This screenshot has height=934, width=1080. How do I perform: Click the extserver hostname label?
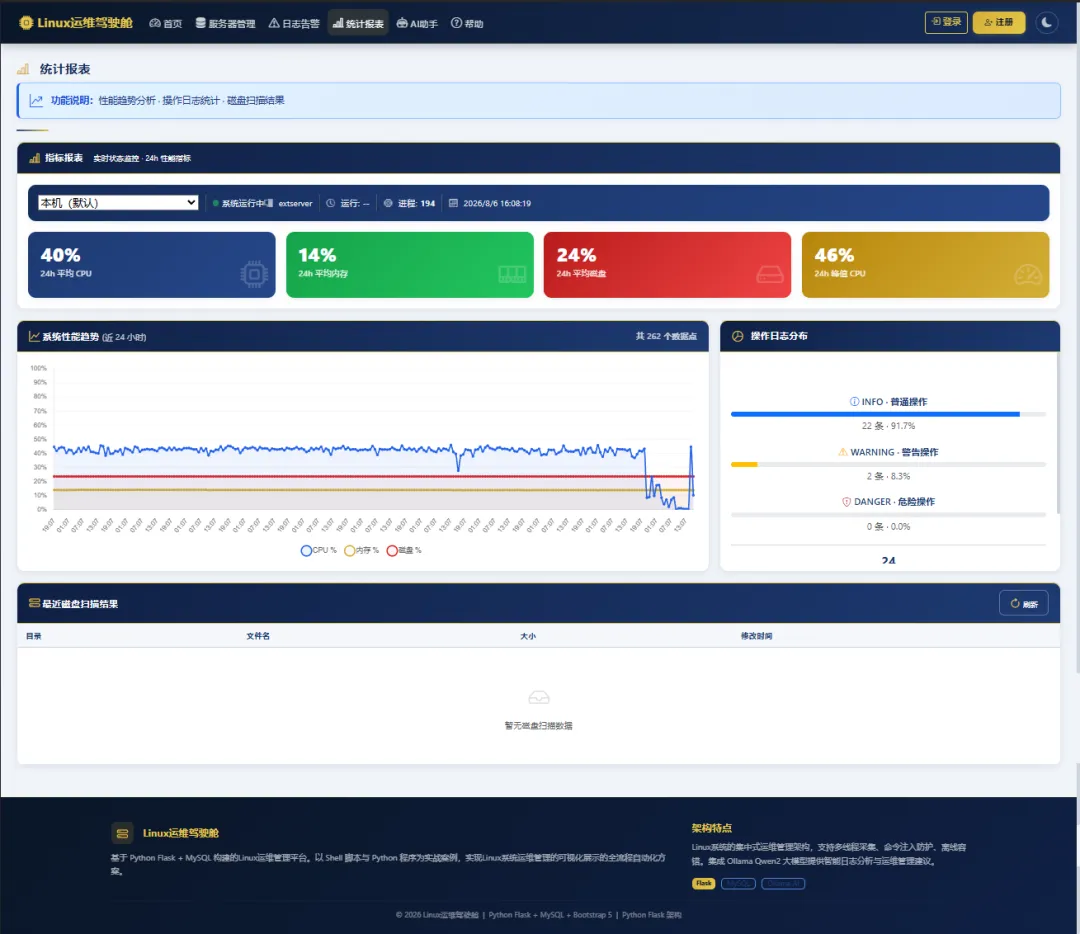pos(295,203)
